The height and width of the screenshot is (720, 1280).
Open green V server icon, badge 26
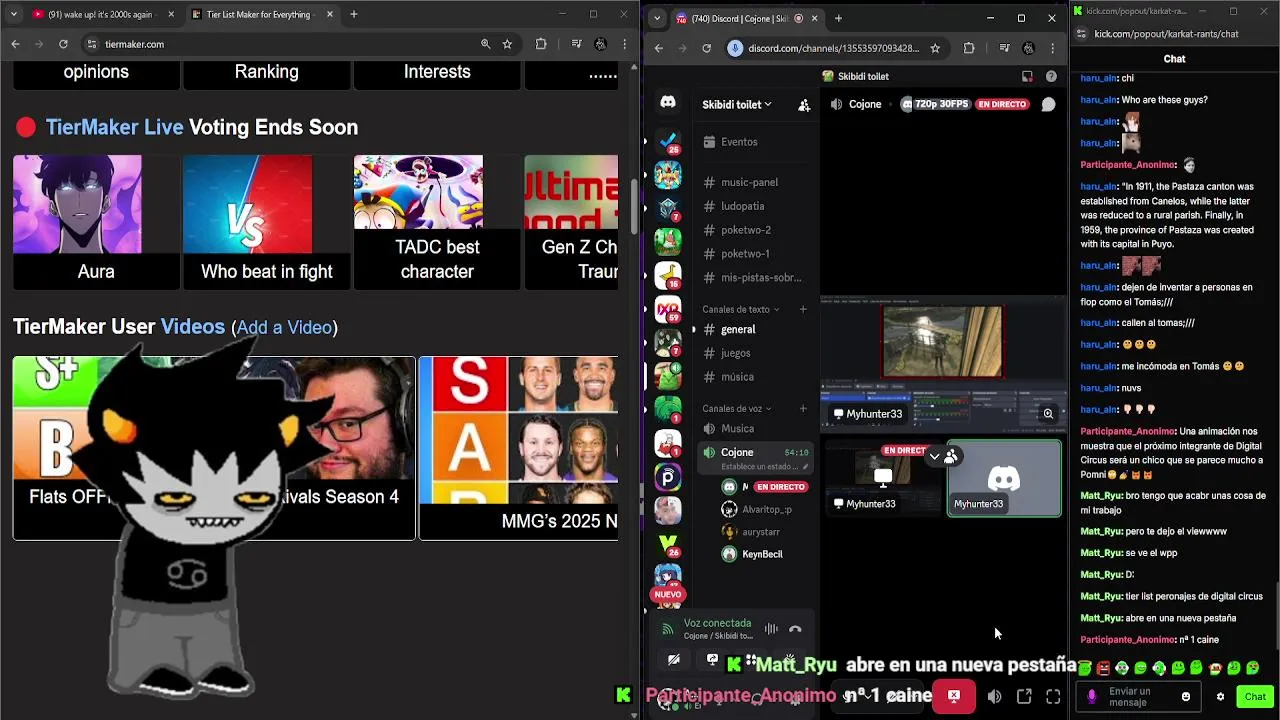pyautogui.click(x=668, y=543)
